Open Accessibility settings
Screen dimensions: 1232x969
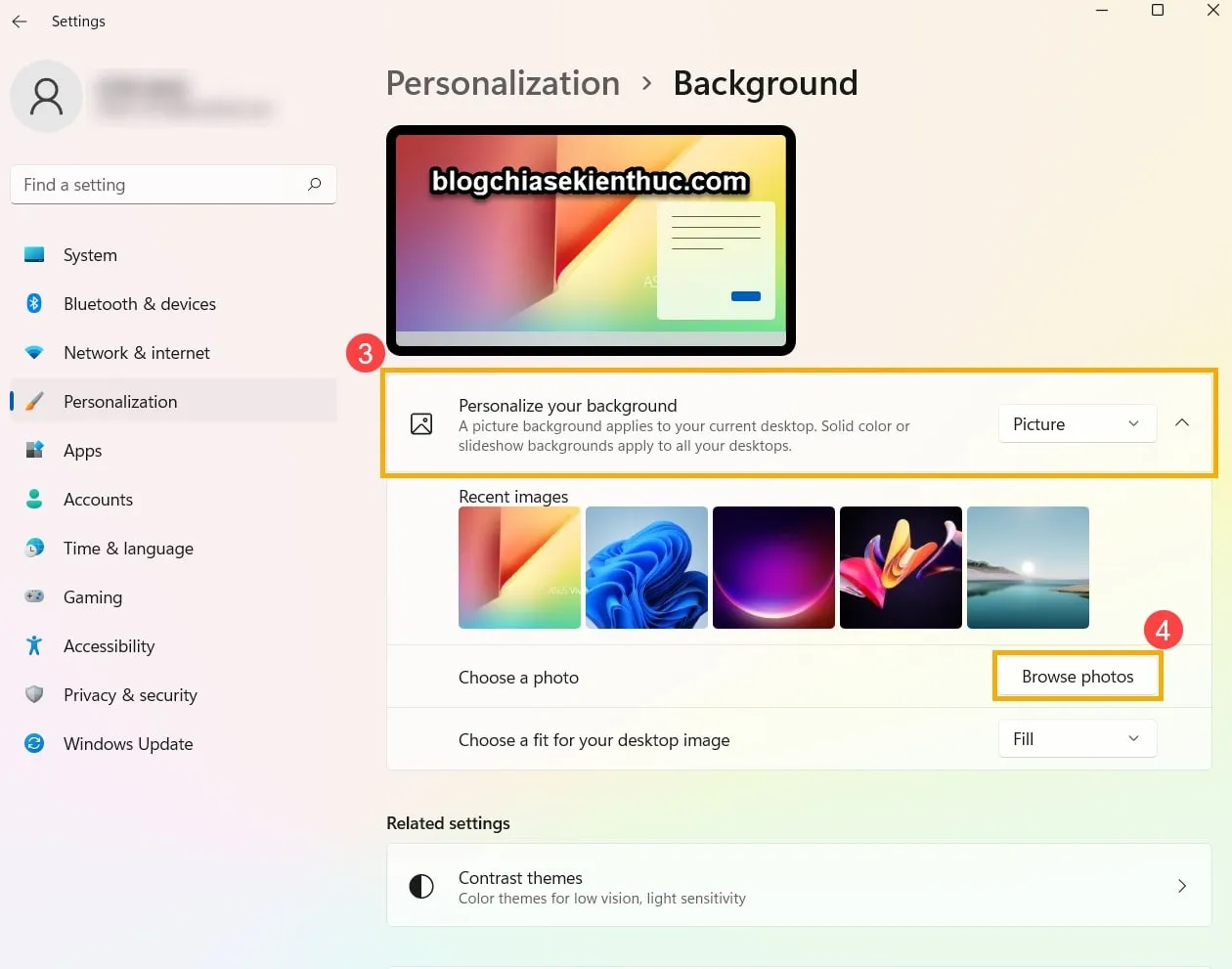click(109, 646)
